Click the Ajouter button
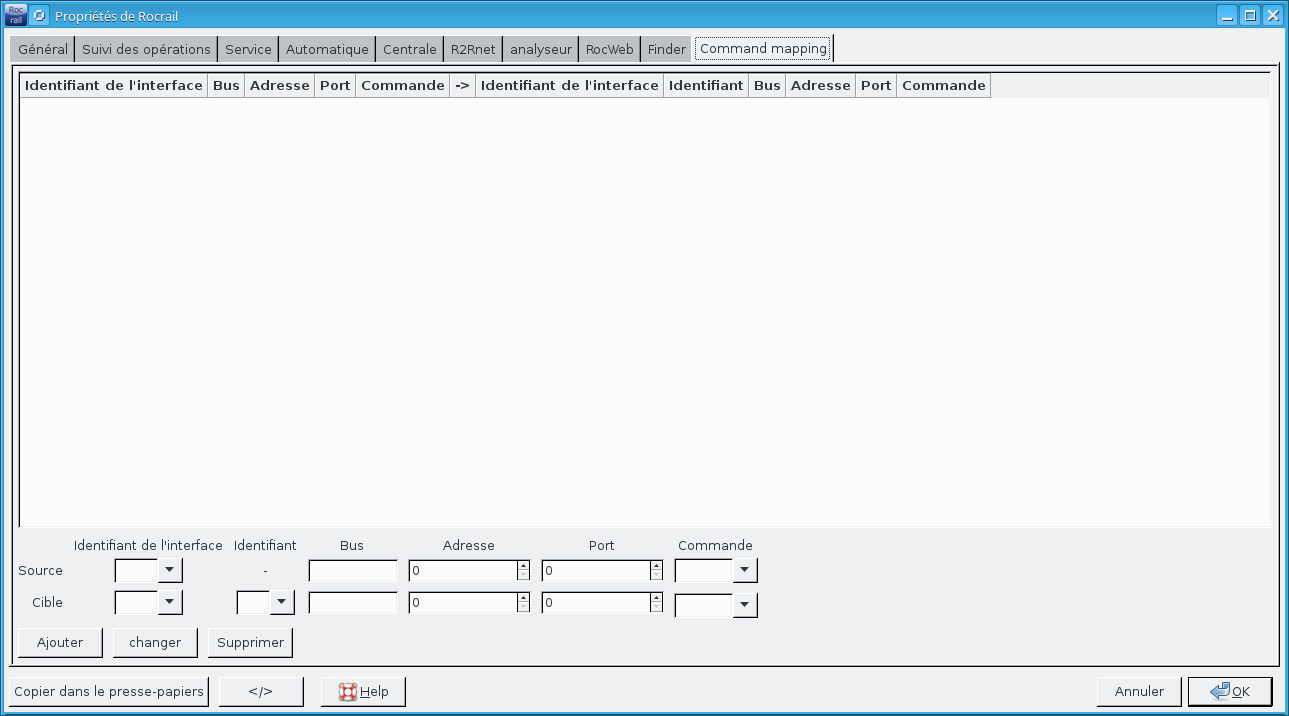The width and height of the screenshot is (1289, 716). [60, 643]
